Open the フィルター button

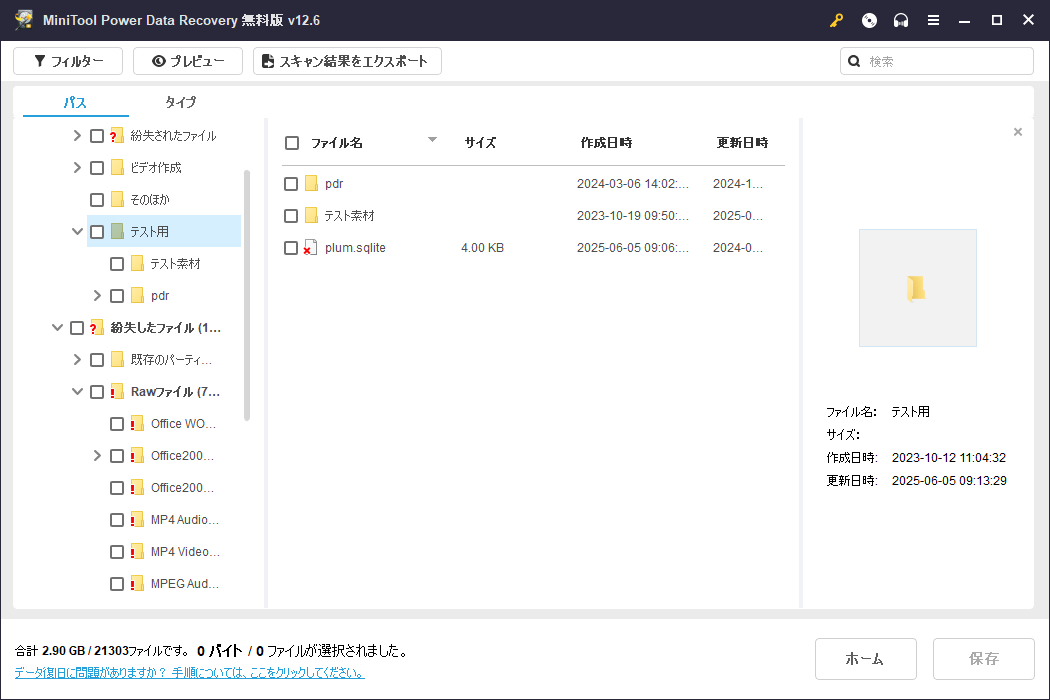click(68, 61)
